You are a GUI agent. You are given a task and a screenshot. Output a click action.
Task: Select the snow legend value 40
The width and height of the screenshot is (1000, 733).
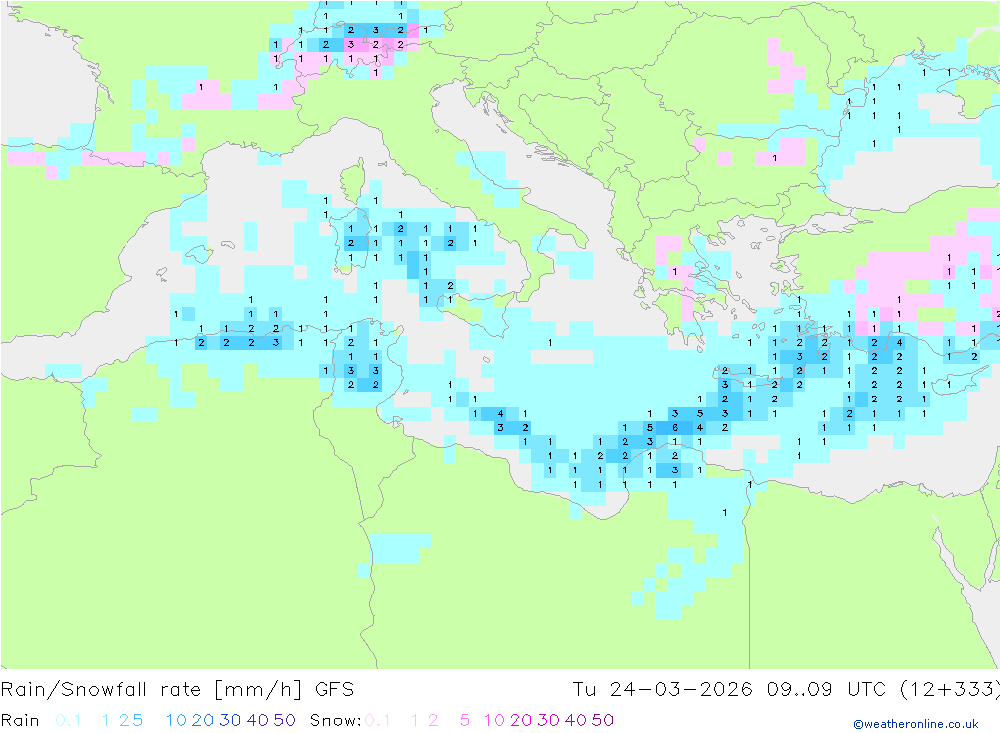(576, 720)
